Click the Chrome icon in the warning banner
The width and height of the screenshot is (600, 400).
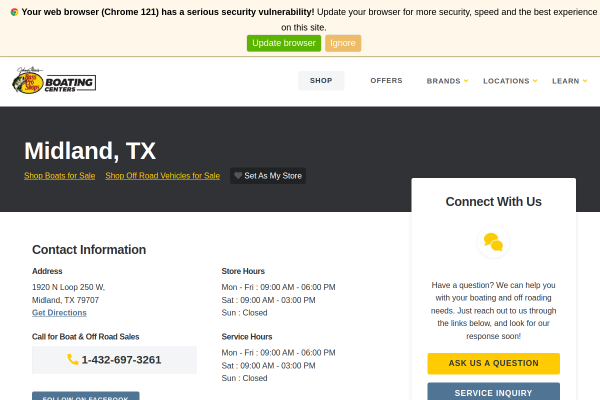pos(14,12)
